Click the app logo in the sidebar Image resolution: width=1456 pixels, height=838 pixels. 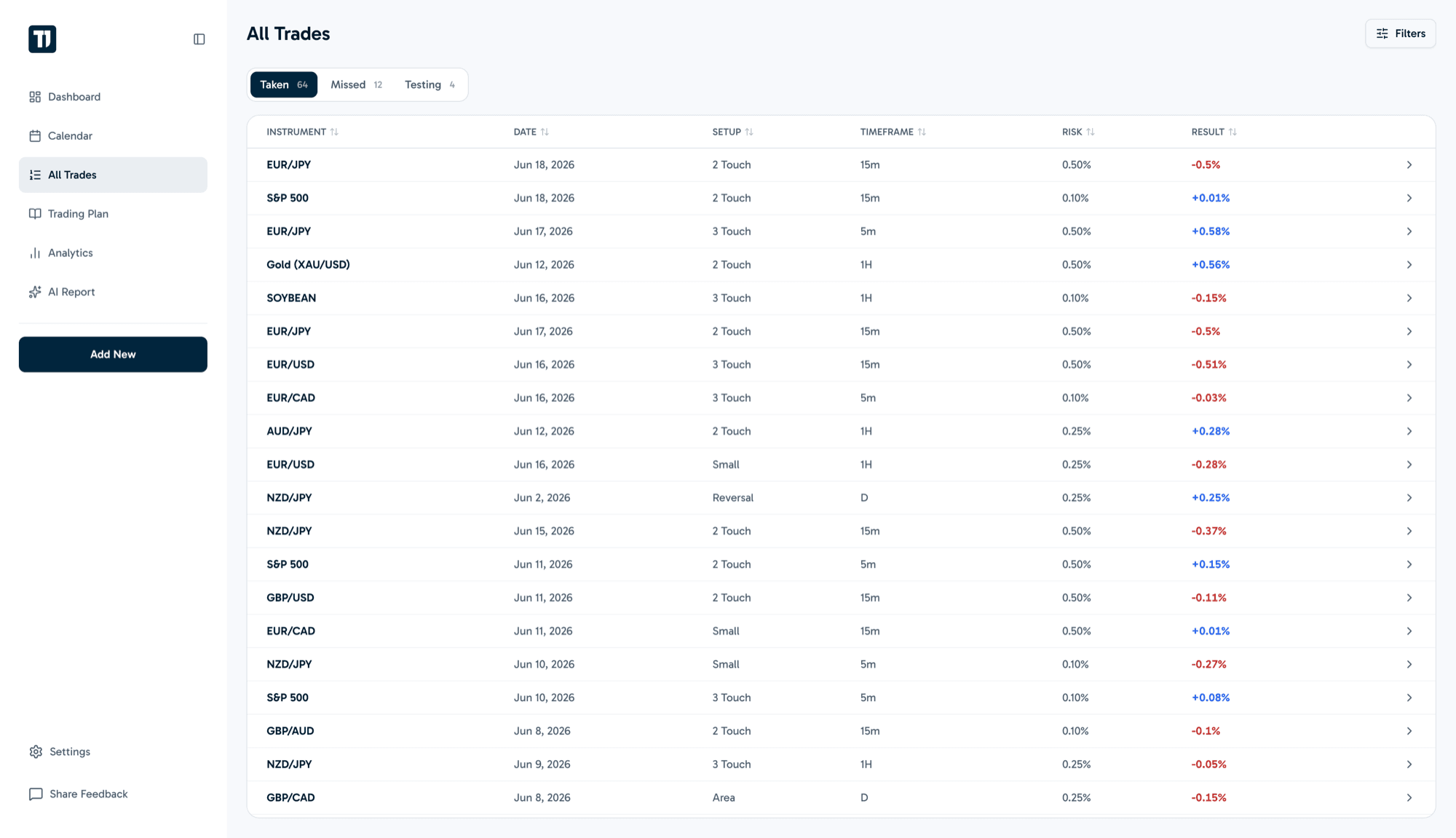pos(42,39)
